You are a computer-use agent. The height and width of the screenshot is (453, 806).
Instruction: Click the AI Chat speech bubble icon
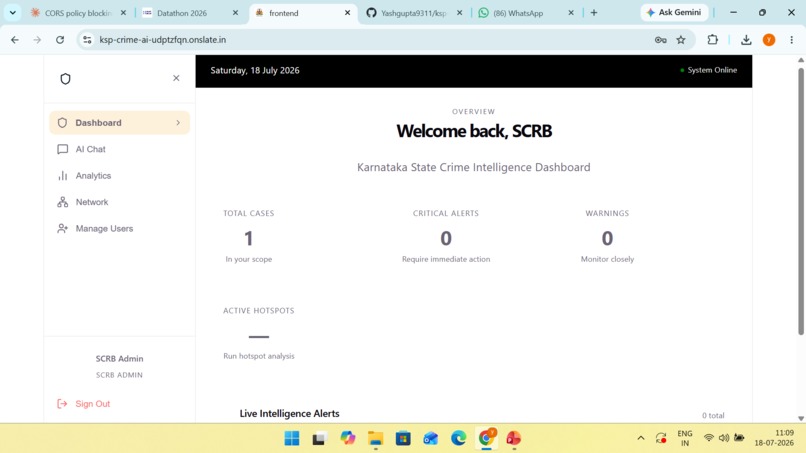[62, 149]
